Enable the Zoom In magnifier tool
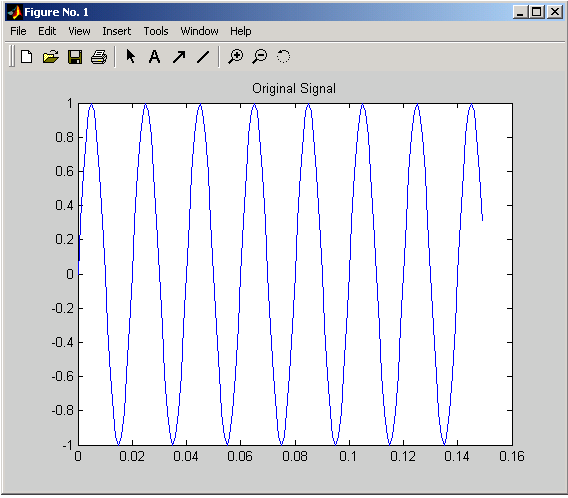This screenshot has height=498, width=568. [x=235, y=57]
